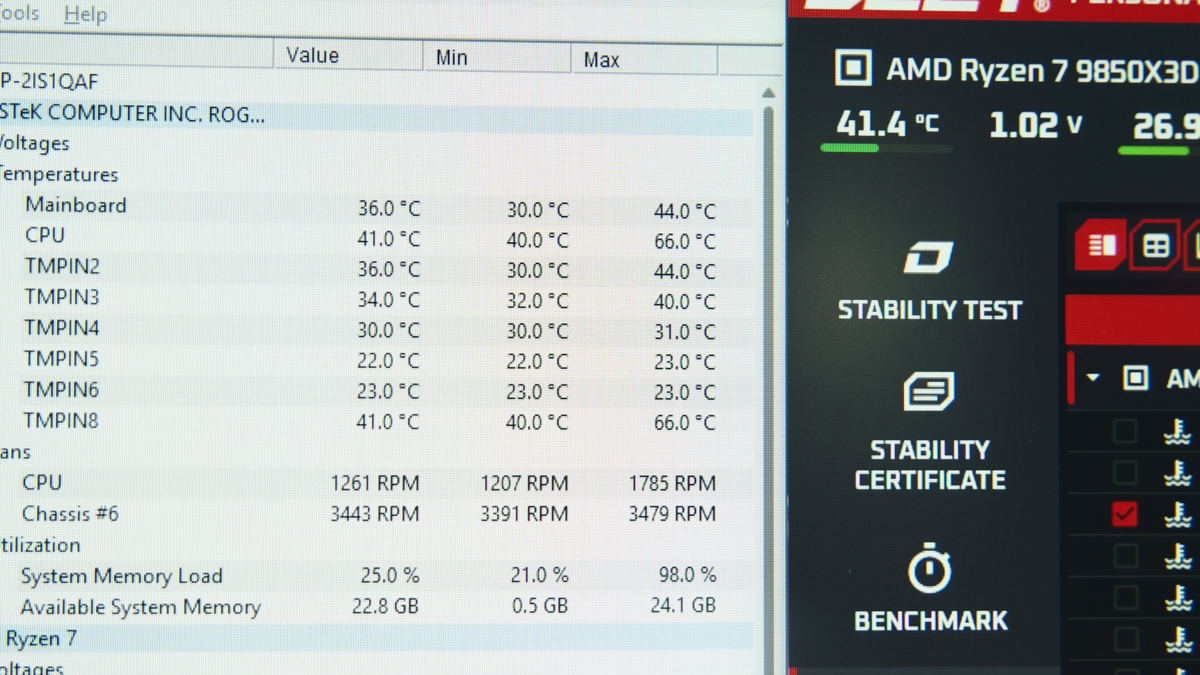Select the Fans tree node
The image size is (1200, 675).
point(15,452)
